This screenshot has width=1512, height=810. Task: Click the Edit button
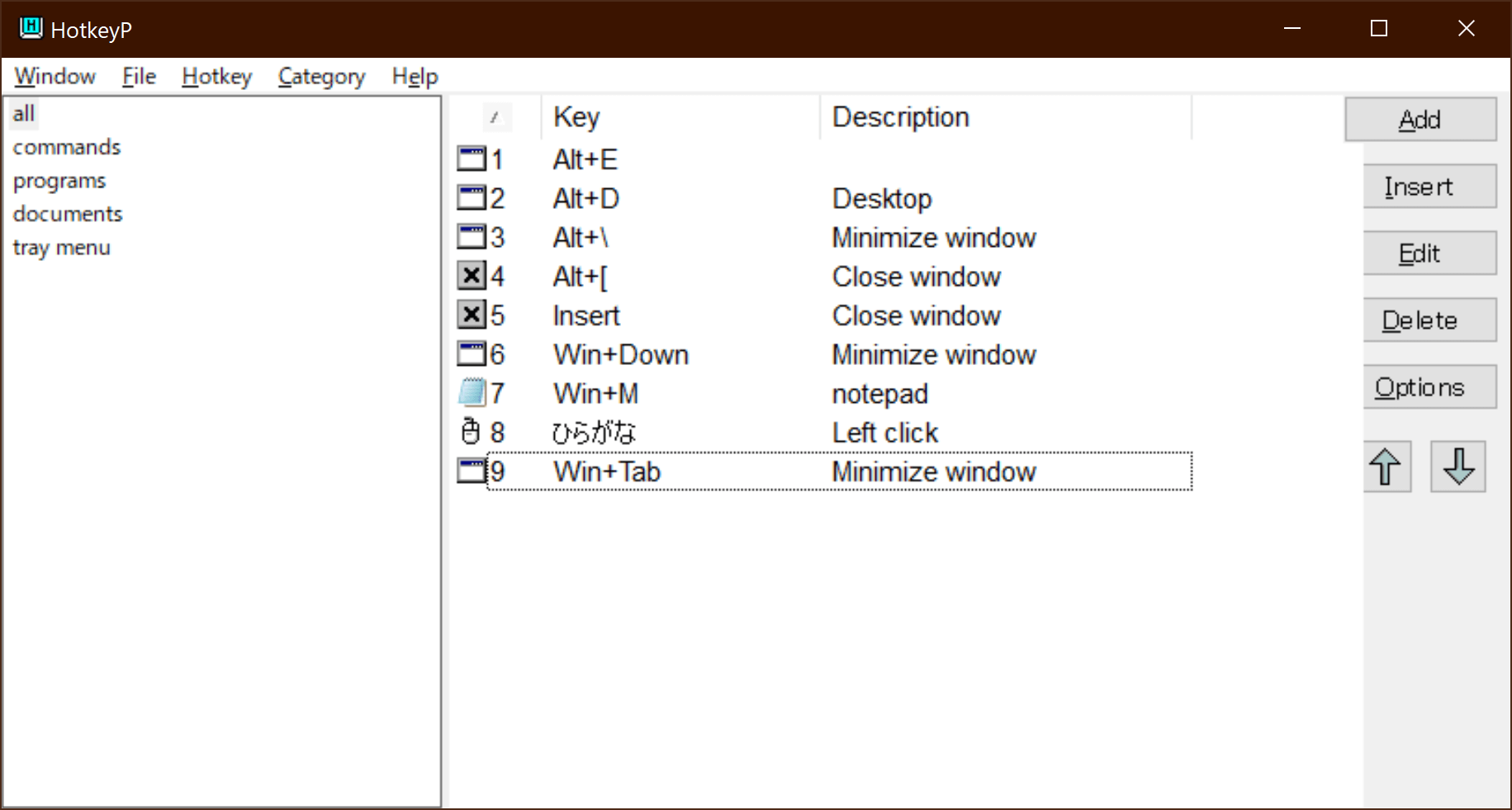pyautogui.click(x=1429, y=253)
